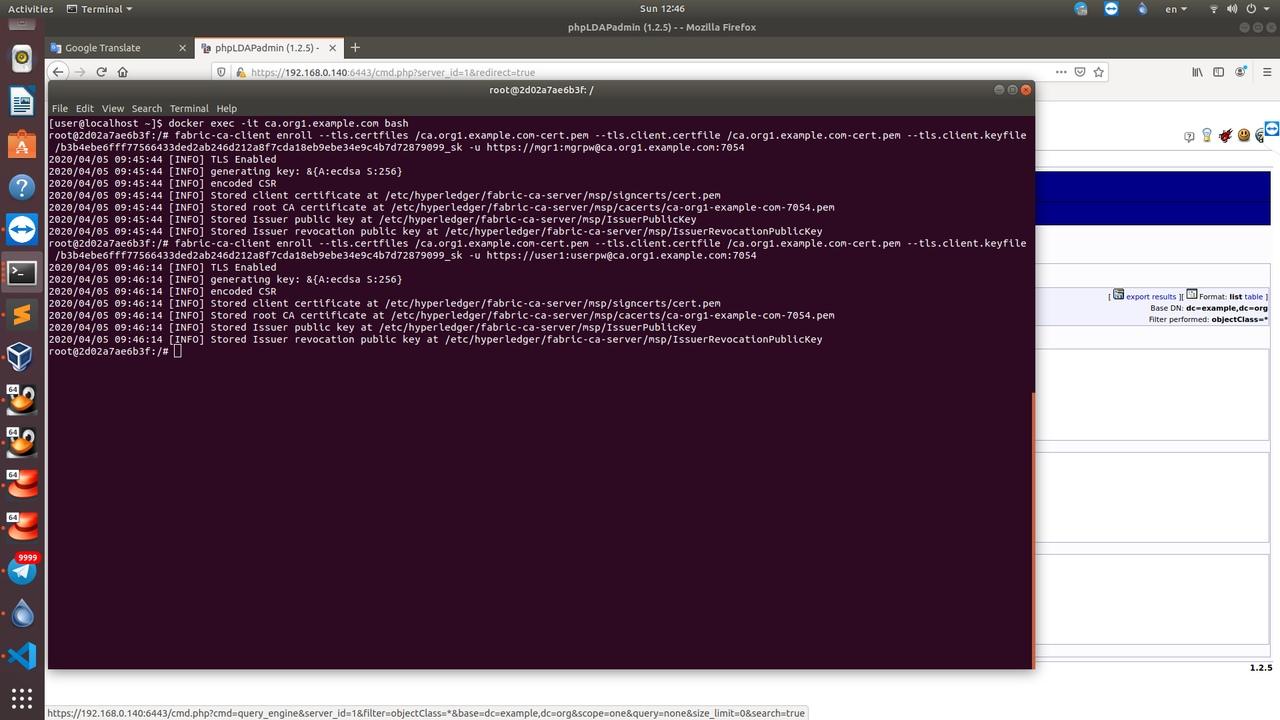Open the terminal View menu
The height and width of the screenshot is (720, 1280).
point(113,108)
